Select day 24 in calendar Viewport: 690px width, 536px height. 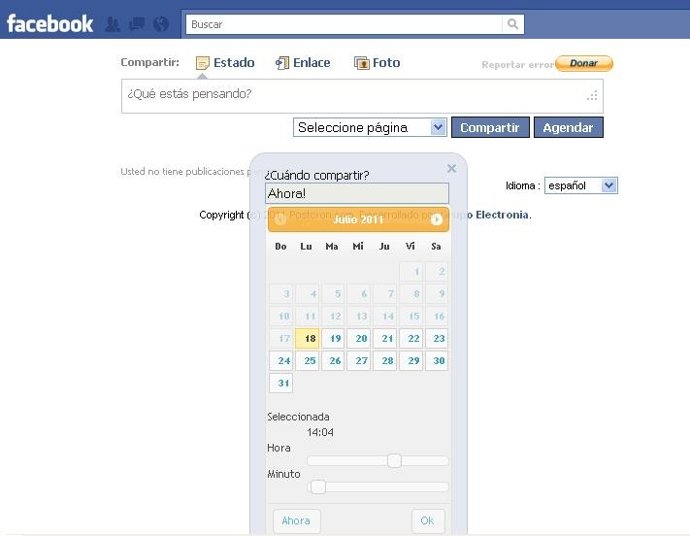281,361
